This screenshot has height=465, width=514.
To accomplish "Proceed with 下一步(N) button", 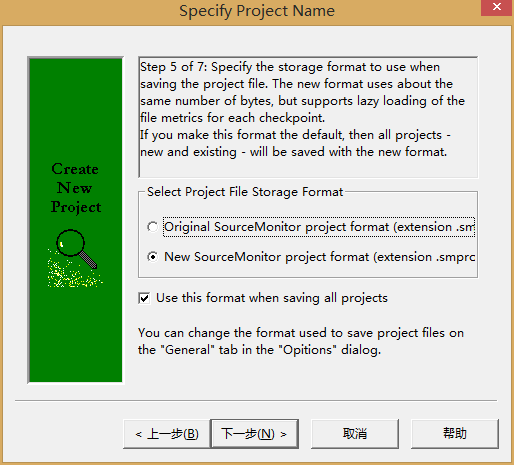I will pos(255,434).
